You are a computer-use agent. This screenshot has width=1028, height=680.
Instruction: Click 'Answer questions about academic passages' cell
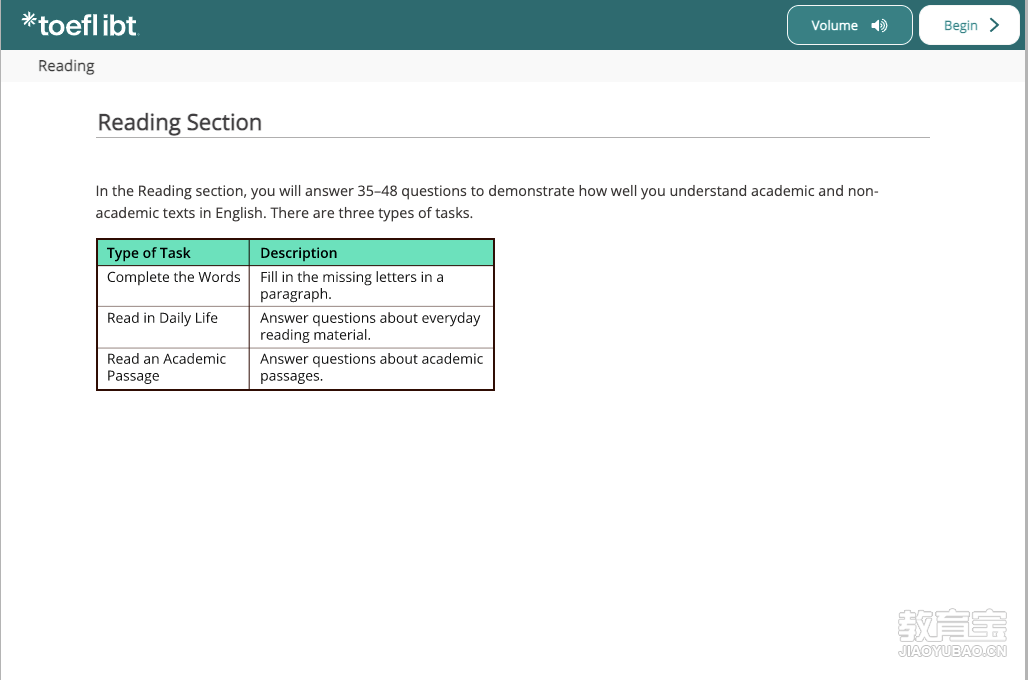(371, 368)
